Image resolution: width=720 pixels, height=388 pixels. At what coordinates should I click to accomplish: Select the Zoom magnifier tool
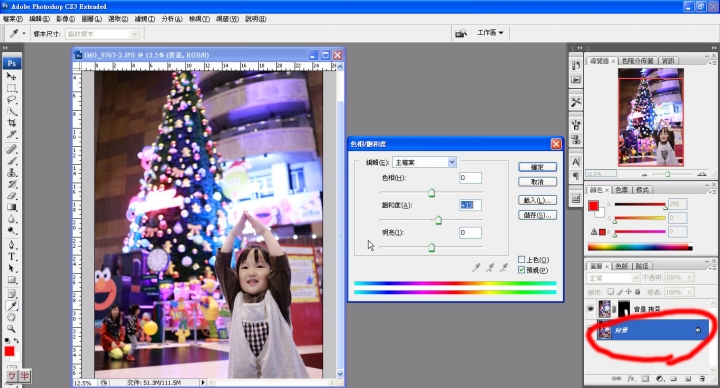point(11,329)
